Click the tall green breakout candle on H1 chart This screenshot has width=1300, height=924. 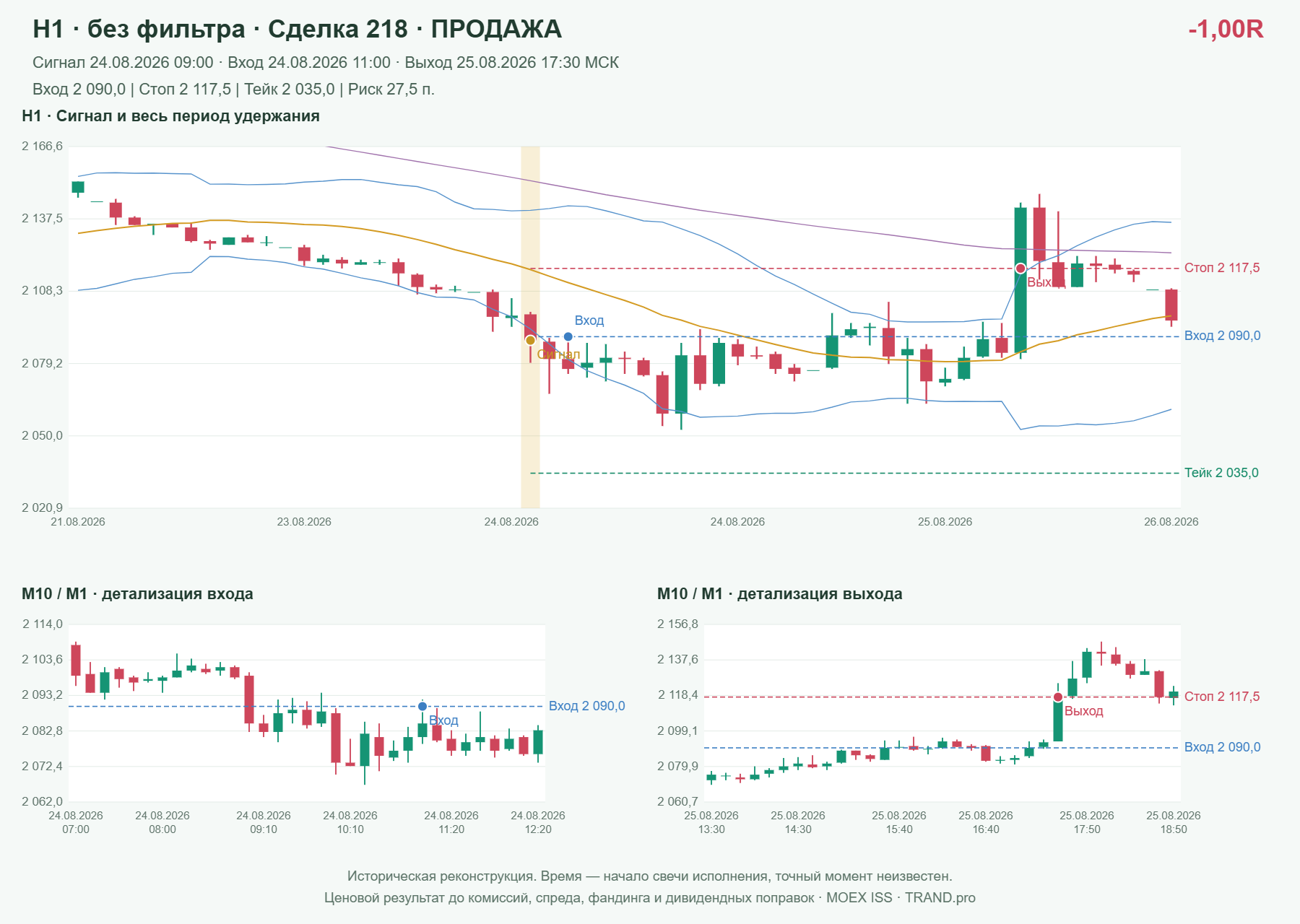click(x=1020, y=280)
